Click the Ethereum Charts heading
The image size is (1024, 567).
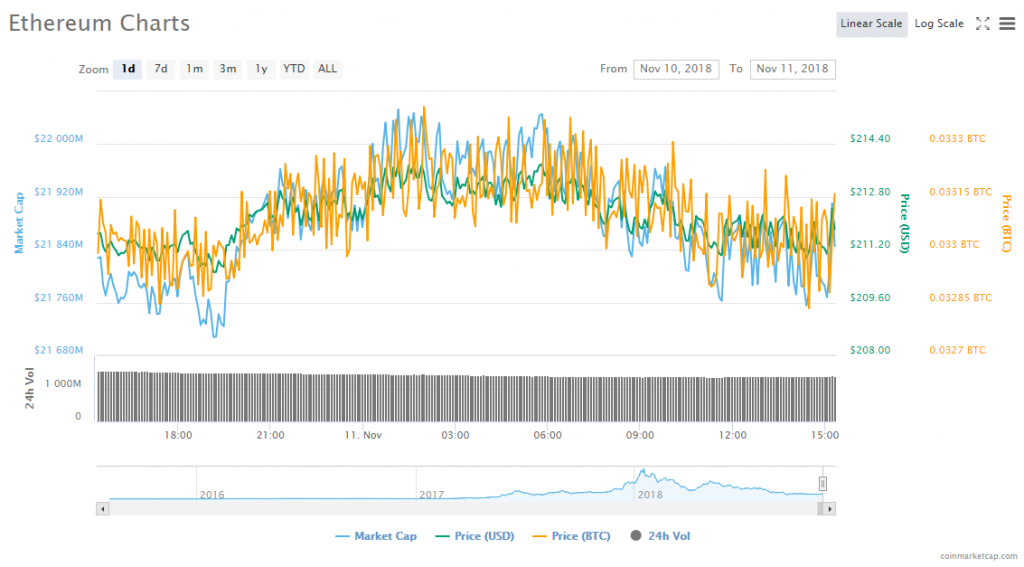point(99,24)
